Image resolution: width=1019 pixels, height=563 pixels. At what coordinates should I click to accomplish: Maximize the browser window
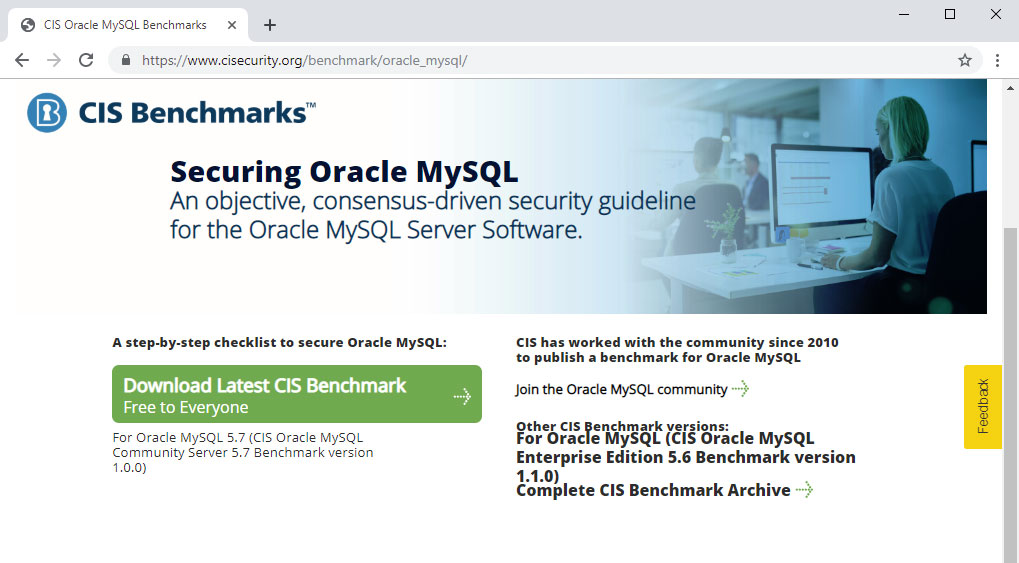tap(949, 14)
